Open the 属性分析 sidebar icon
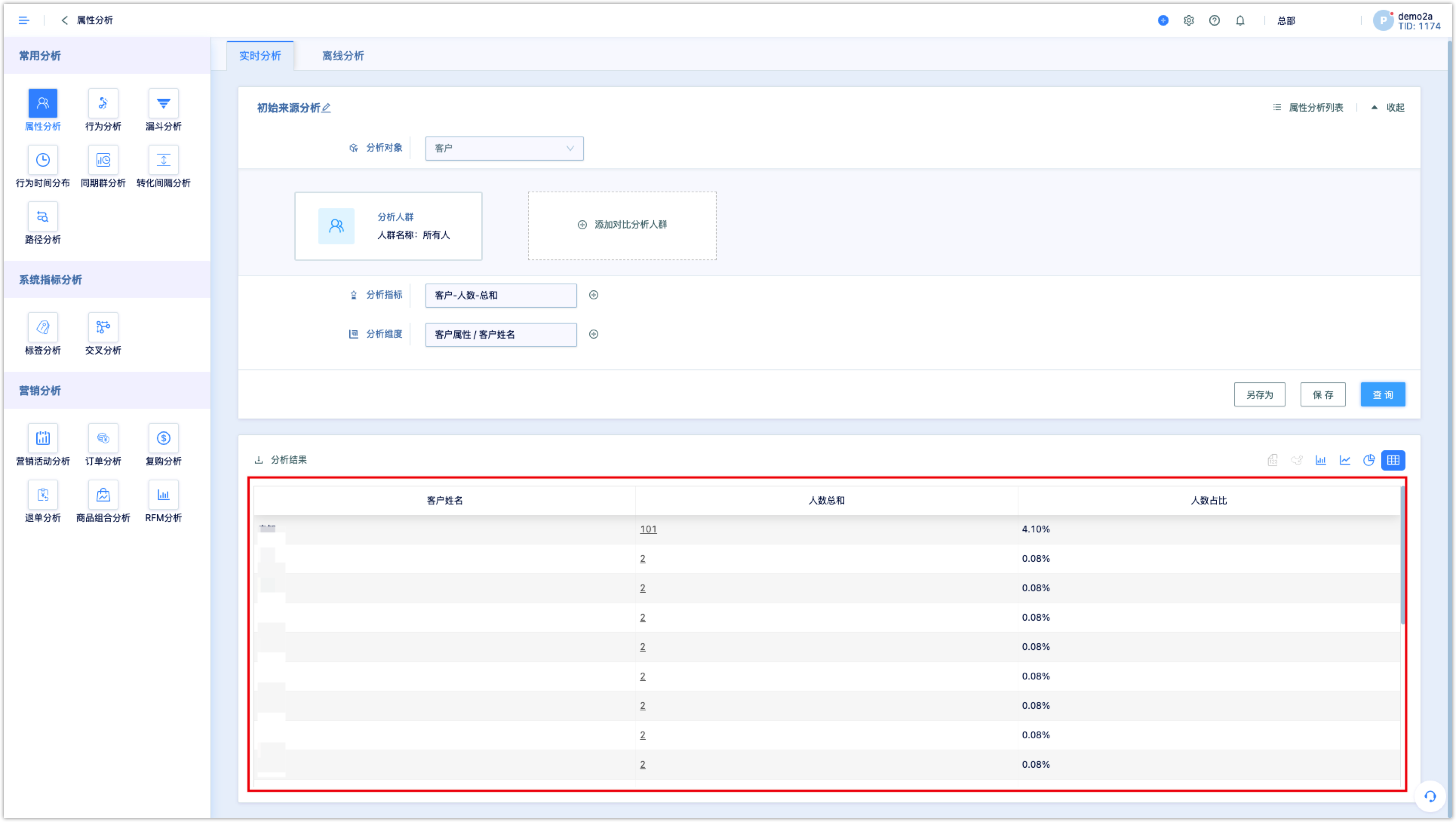 click(43, 103)
